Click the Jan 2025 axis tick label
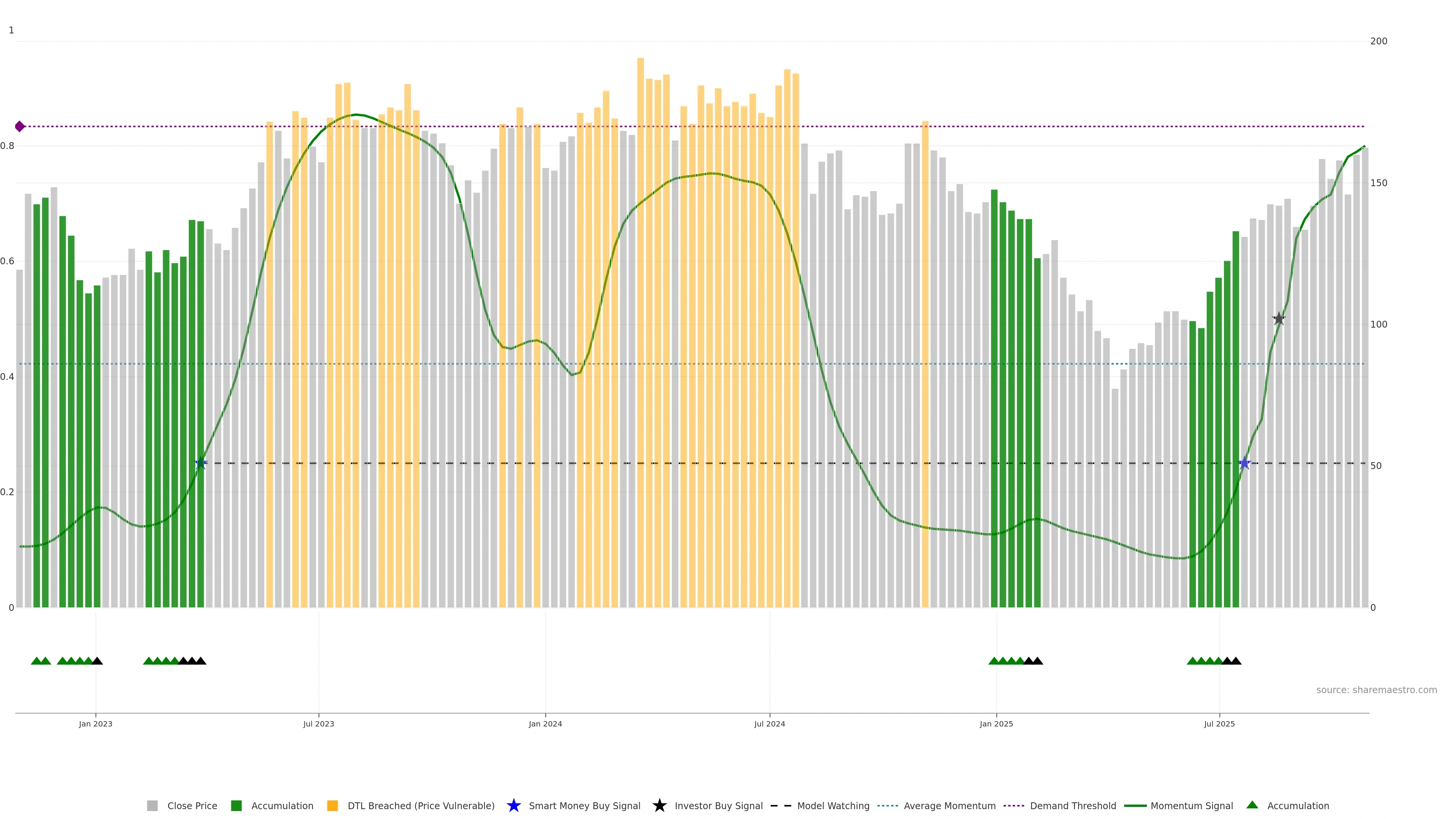This screenshot has height=819, width=1456. point(996,723)
